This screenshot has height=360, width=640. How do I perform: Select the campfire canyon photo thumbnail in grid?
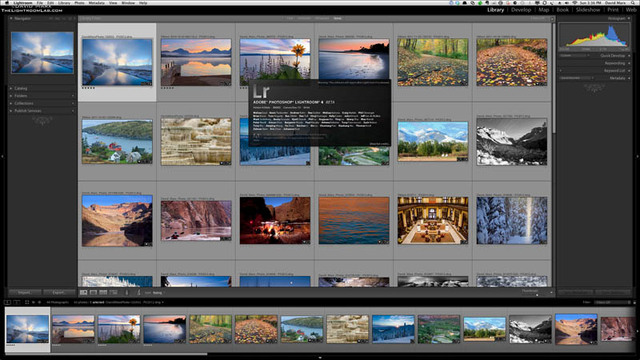(x=275, y=220)
